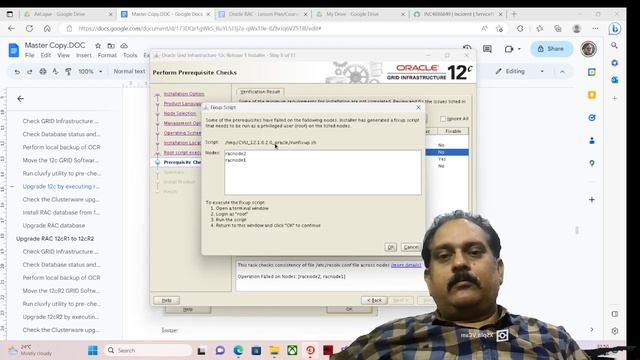The width and height of the screenshot is (640, 360).
Task: Select Verification Result tab in installer
Action: 260,92
